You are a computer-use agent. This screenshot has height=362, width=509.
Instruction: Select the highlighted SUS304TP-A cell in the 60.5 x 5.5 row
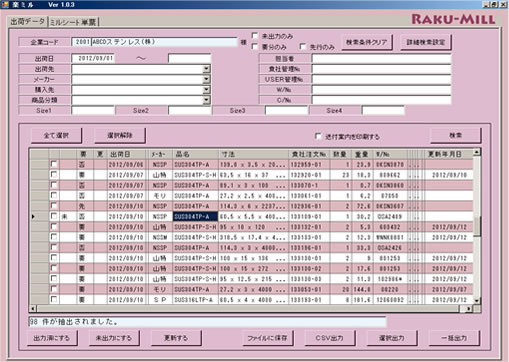(195, 216)
